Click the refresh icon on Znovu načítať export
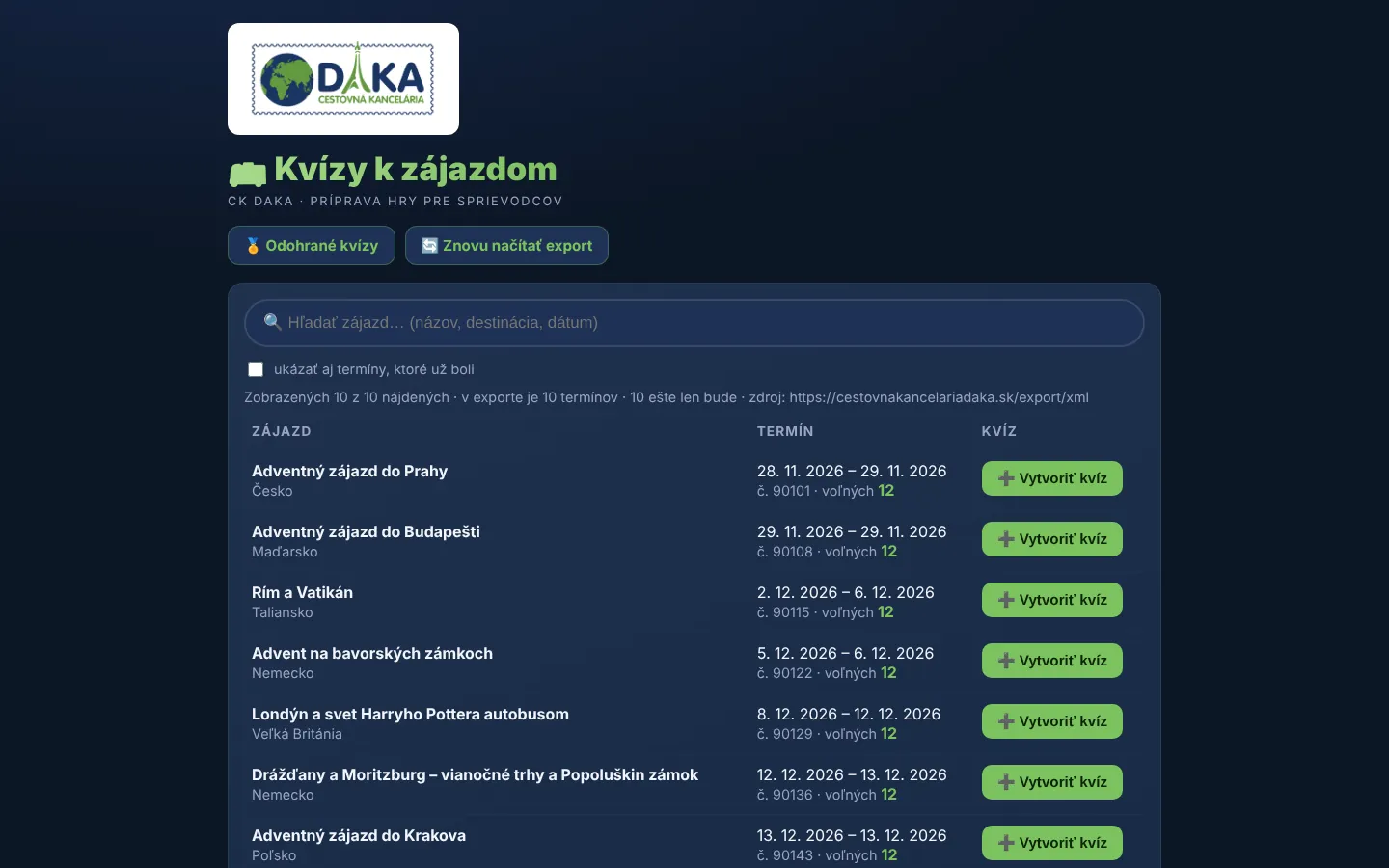 pyautogui.click(x=430, y=246)
